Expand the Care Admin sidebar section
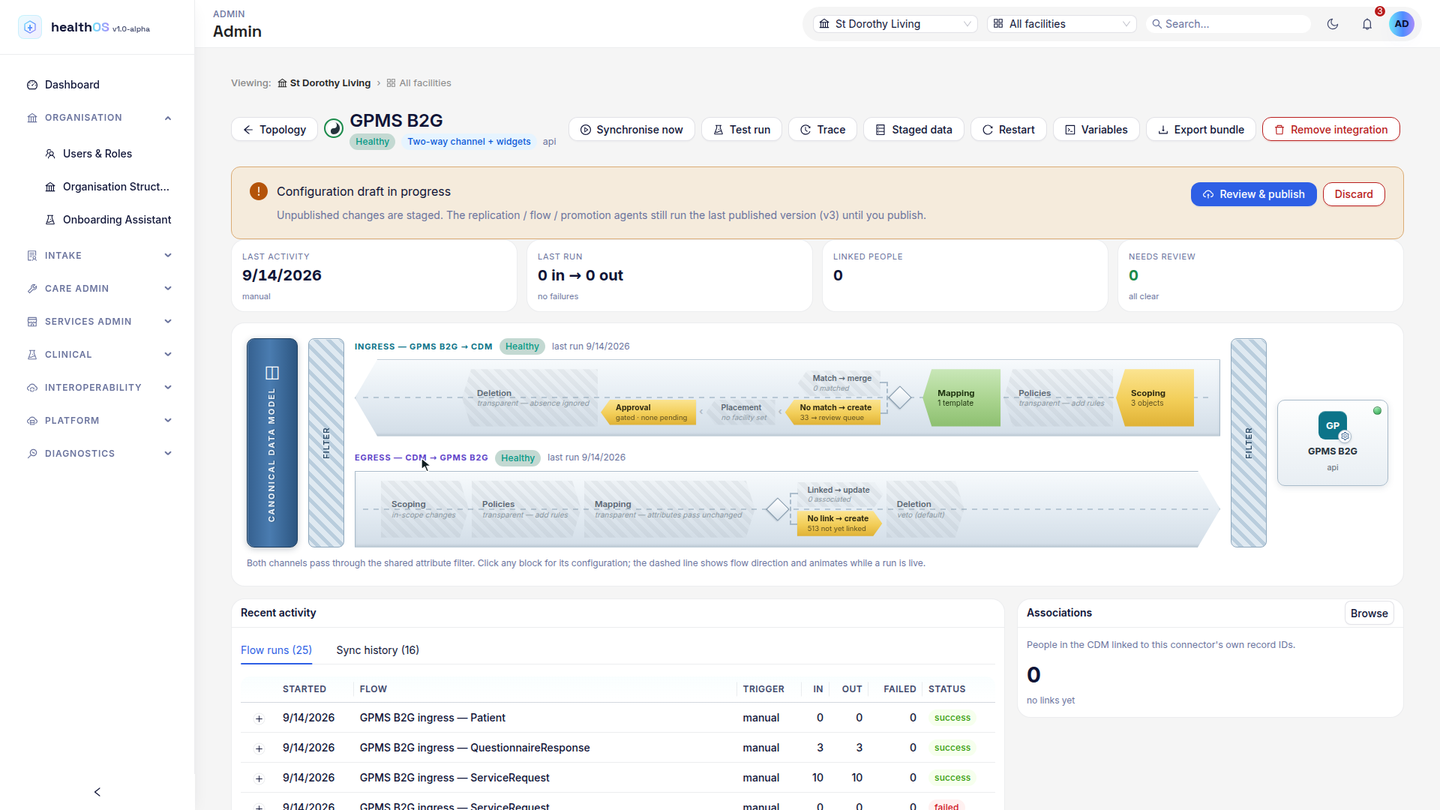Viewport: 1440px width, 810px height. click(x=97, y=289)
